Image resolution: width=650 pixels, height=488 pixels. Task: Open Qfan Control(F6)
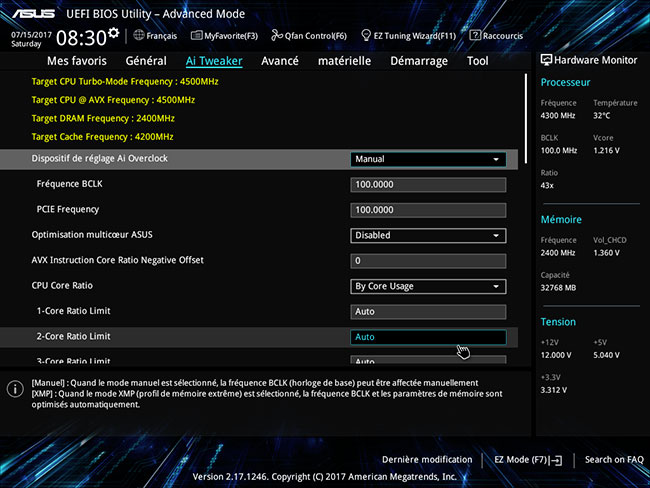point(309,36)
